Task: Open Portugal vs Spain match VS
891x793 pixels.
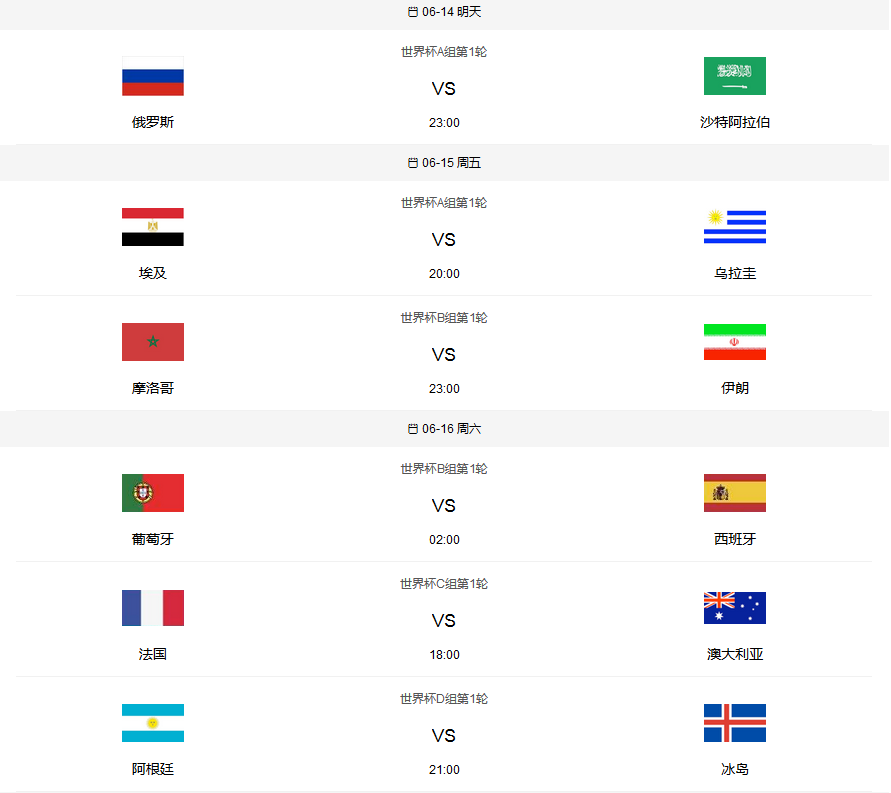Action: click(444, 506)
